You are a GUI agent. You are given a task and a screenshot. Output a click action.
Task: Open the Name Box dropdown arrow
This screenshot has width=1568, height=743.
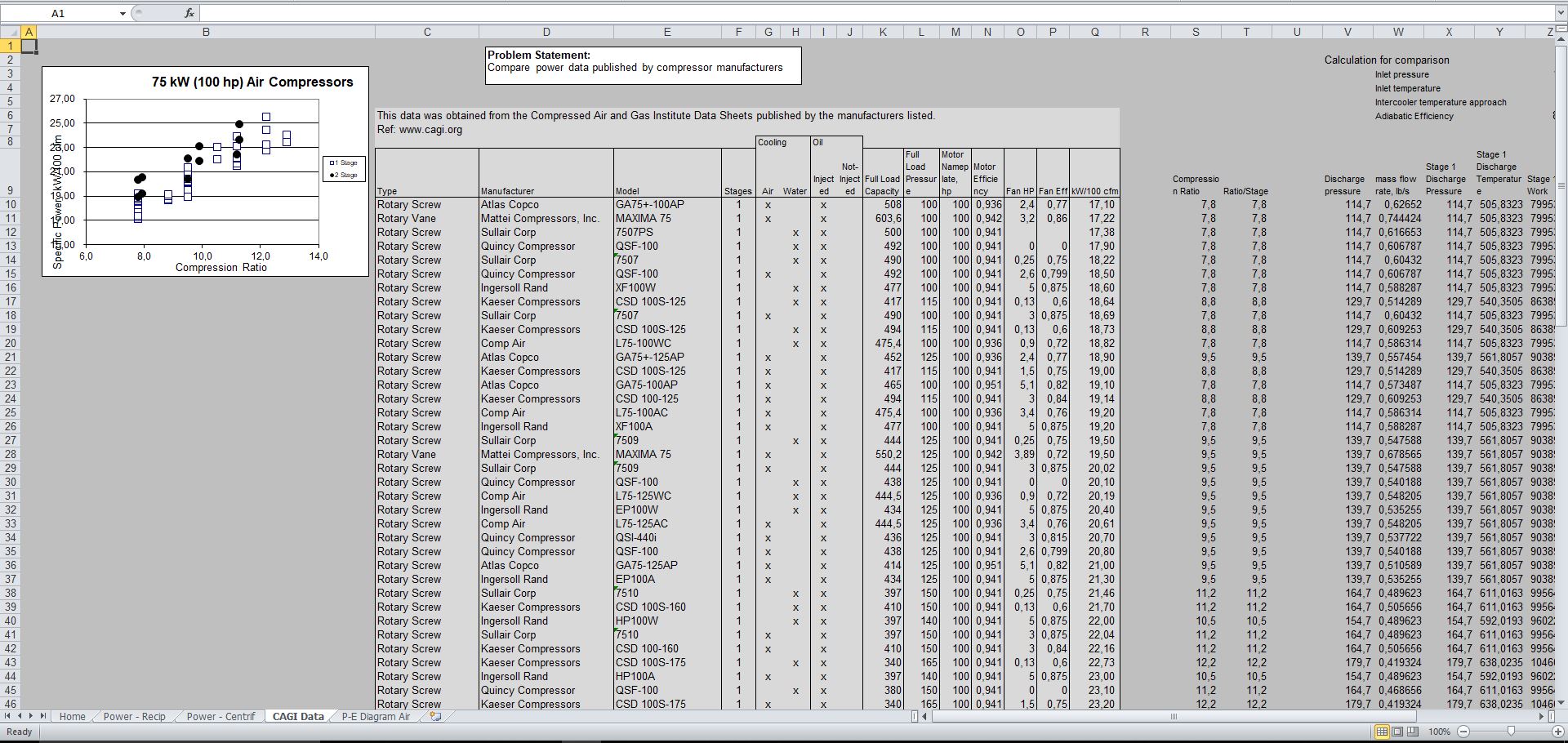[122, 13]
